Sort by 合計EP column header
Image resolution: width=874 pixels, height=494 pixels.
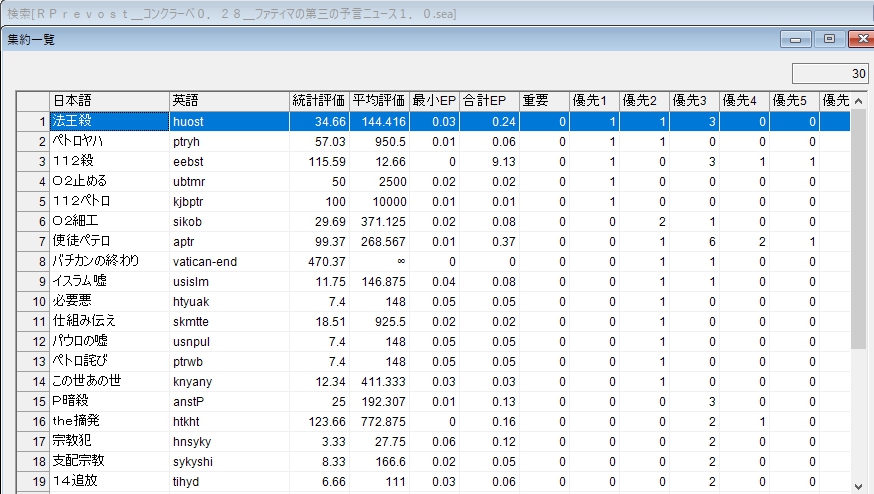click(489, 101)
